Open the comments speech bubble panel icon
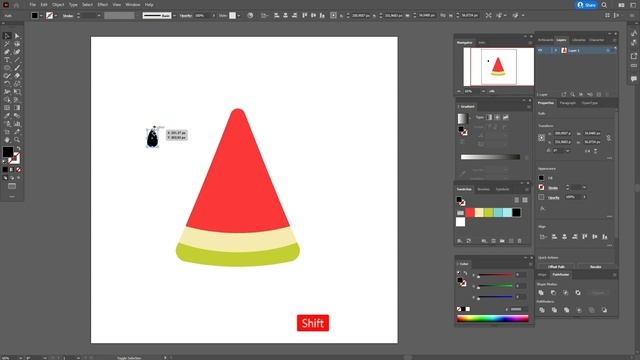Screen dimensions: 640x360 pyautogui.click(x=633, y=78)
